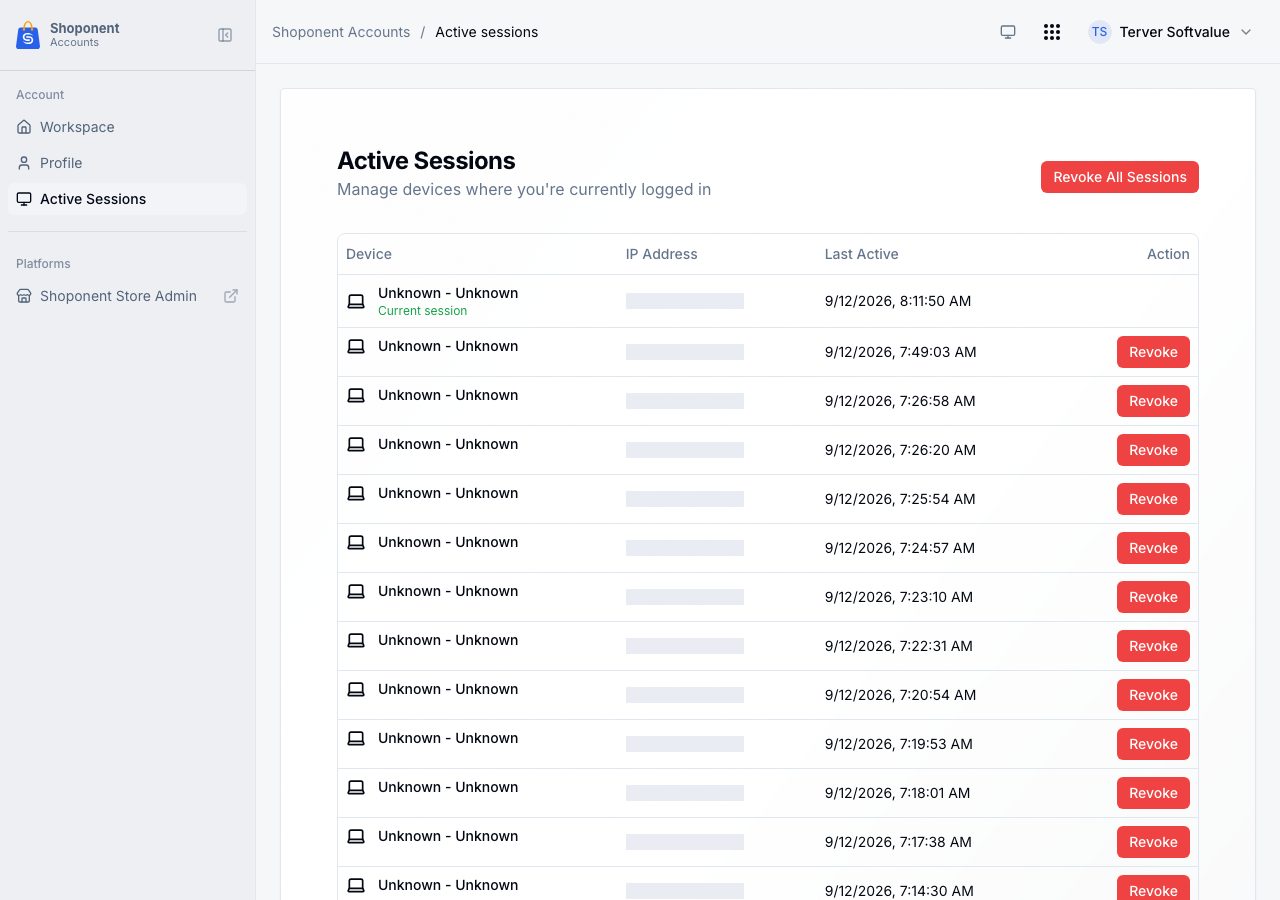Click the Active sessions breadcrumb
Screen dimensions: 1280x900
tap(486, 32)
